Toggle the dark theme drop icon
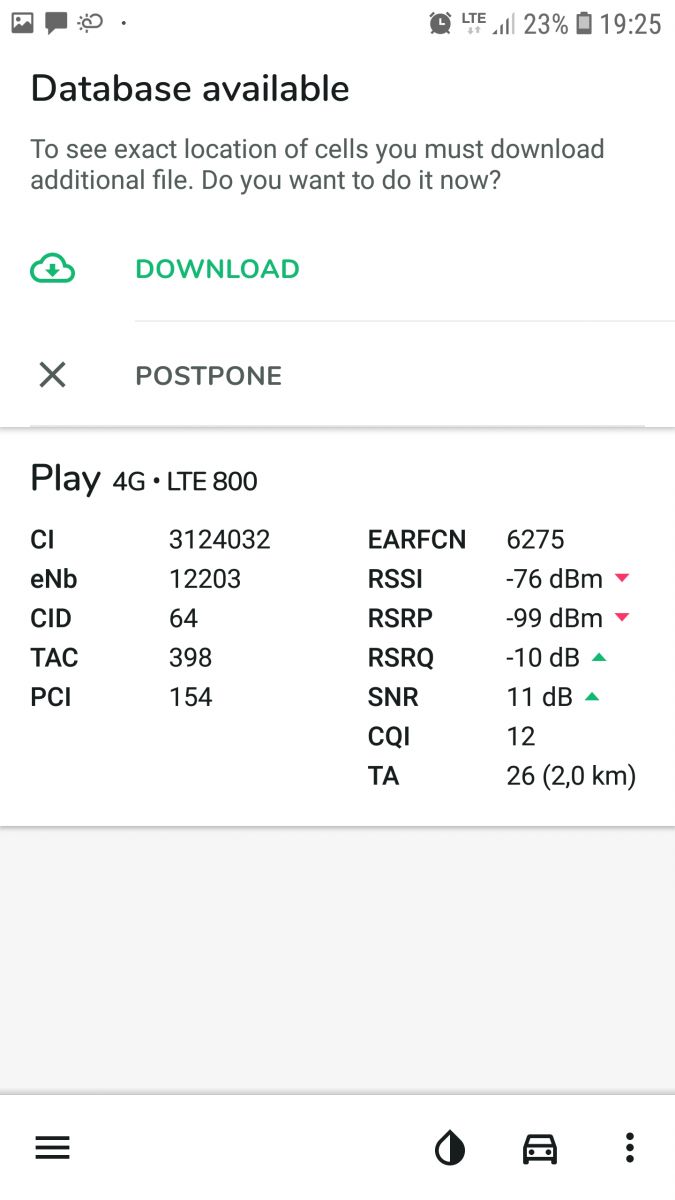 point(450,1149)
